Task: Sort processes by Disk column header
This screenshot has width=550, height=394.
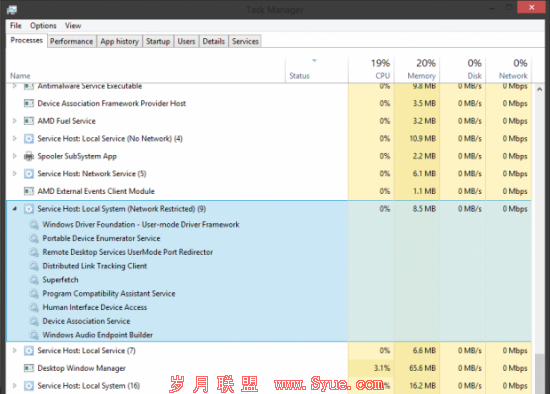Action: tap(462, 70)
